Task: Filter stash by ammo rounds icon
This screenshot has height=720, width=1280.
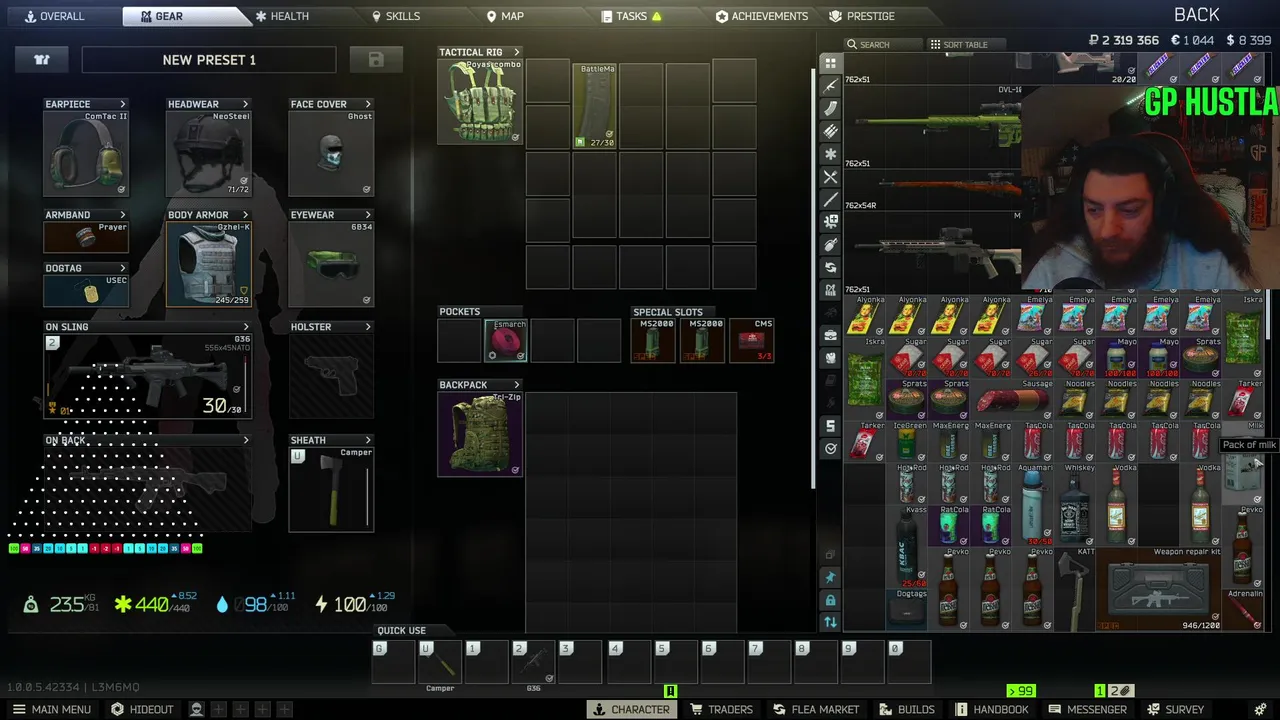Action: (830, 131)
